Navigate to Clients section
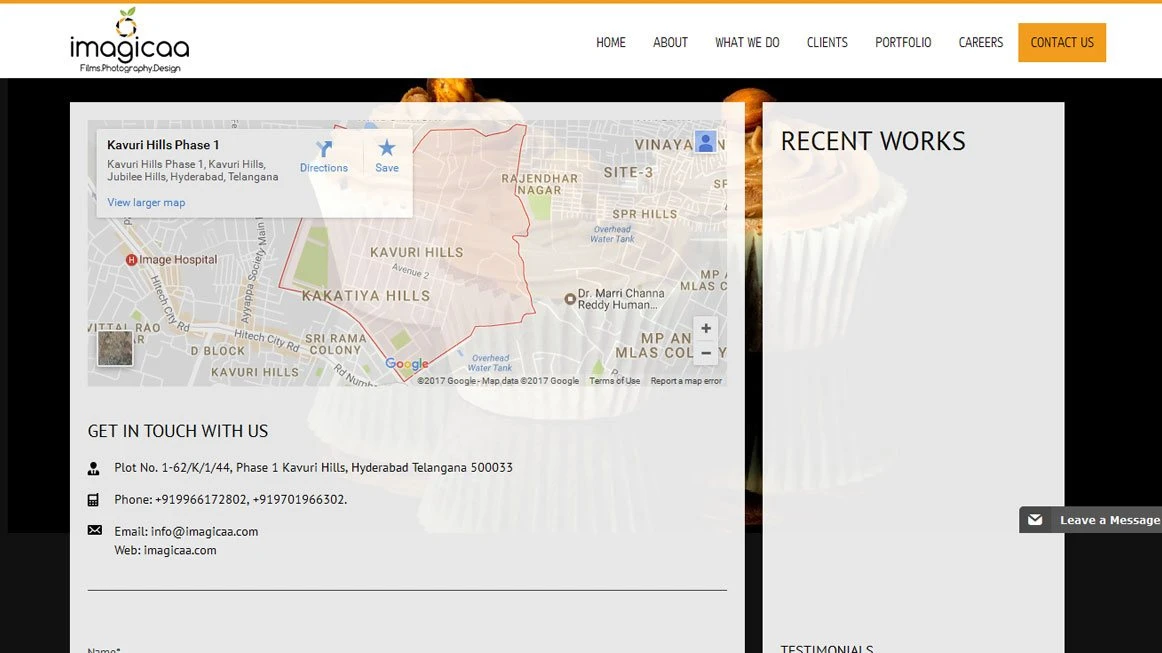1162x653 pixels. coord(827,43)
